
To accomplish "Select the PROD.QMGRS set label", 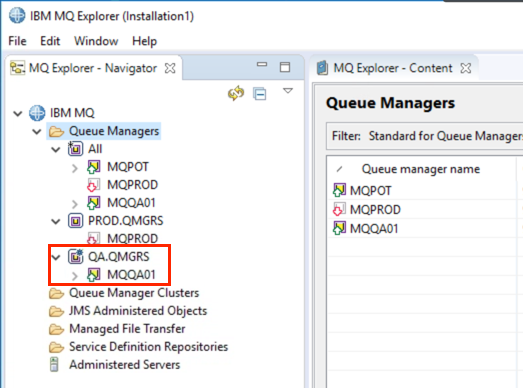I will pyautogui.click(x=125, y=221).
